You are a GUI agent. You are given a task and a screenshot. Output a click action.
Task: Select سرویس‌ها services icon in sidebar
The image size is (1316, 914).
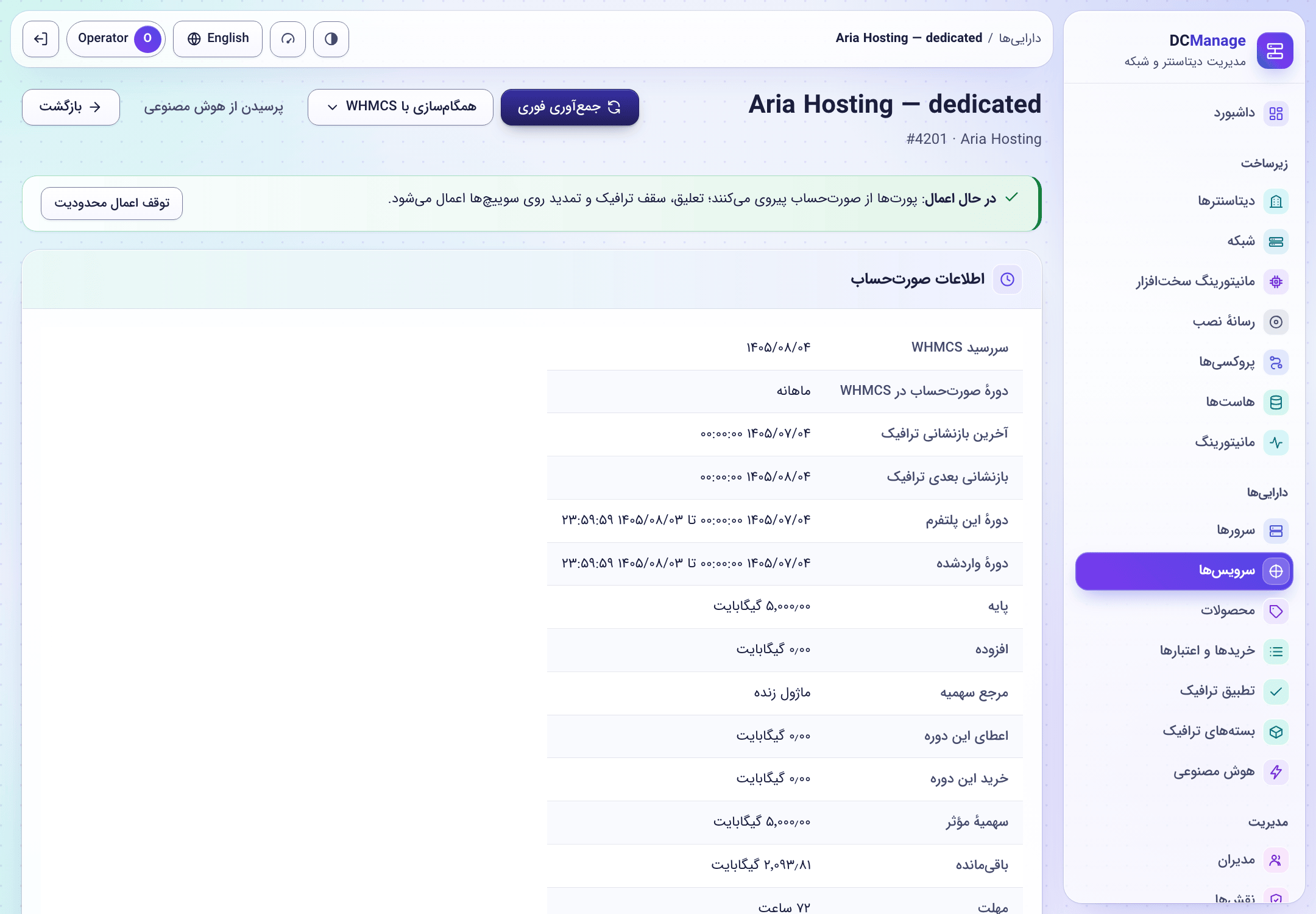click(x=1276, y=571)
